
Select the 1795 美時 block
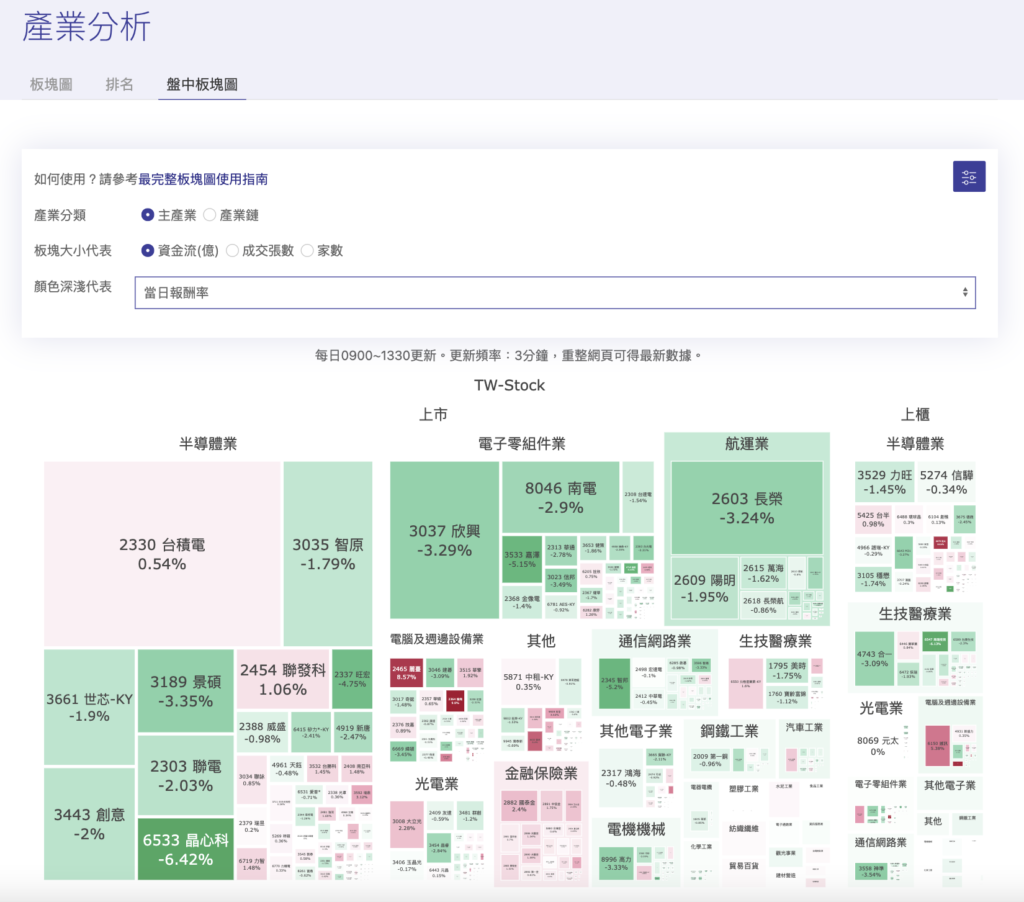click(x=786, y=671)
